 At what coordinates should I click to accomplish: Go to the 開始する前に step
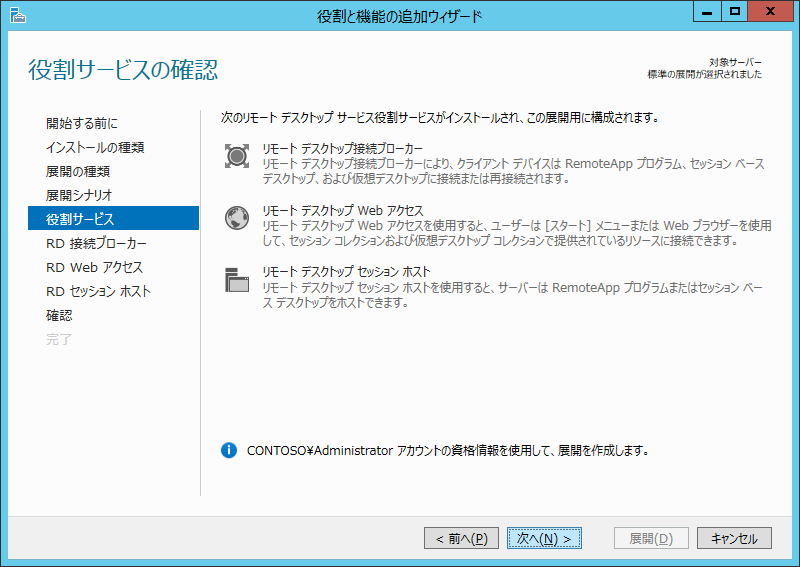coord(82,124)
